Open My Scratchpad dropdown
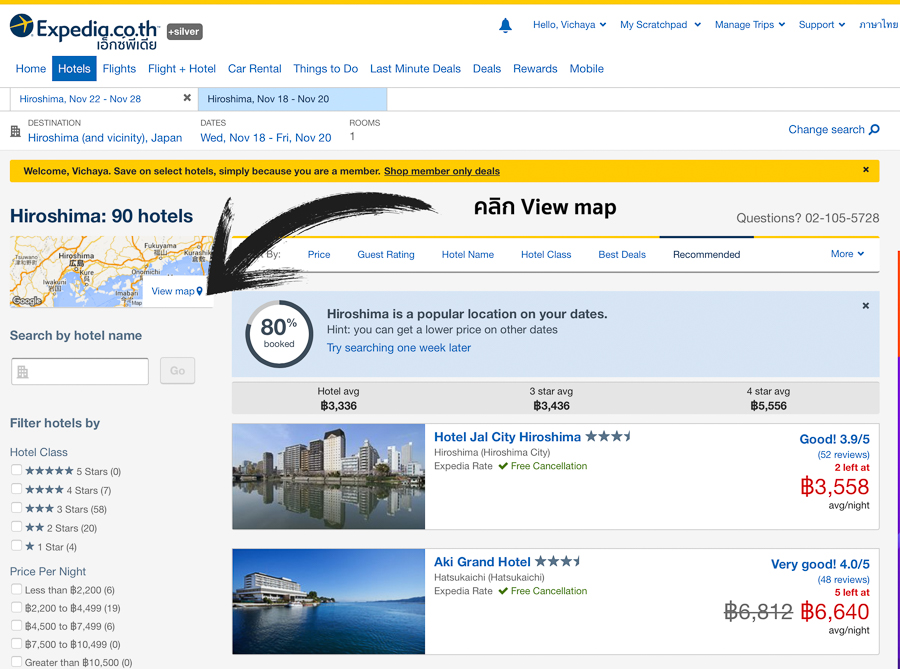This screenshot has height=669, width=900. [660, 25]
